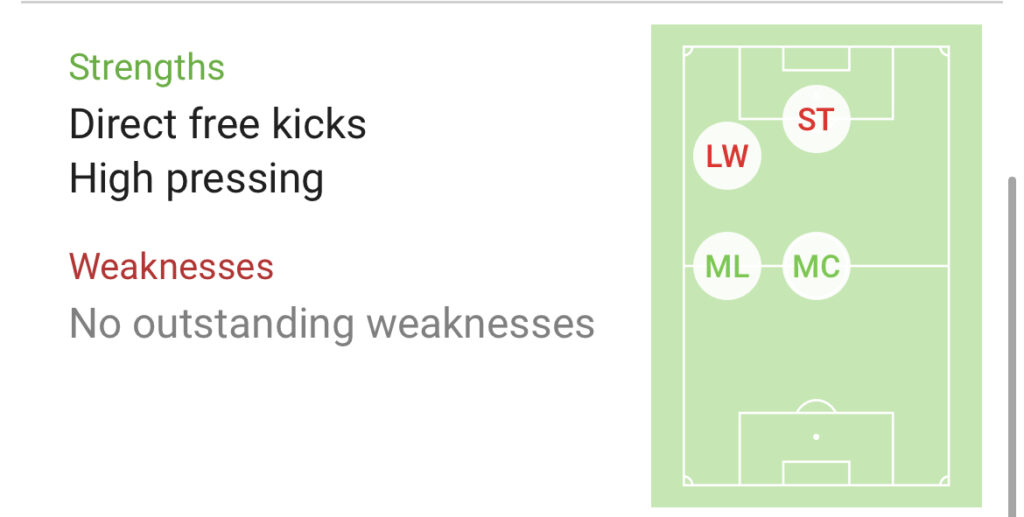Image resolution: width=1024 pixels, height=517 pixels.
Task: Click the ST striker position badge
Action: click(815, 120)
